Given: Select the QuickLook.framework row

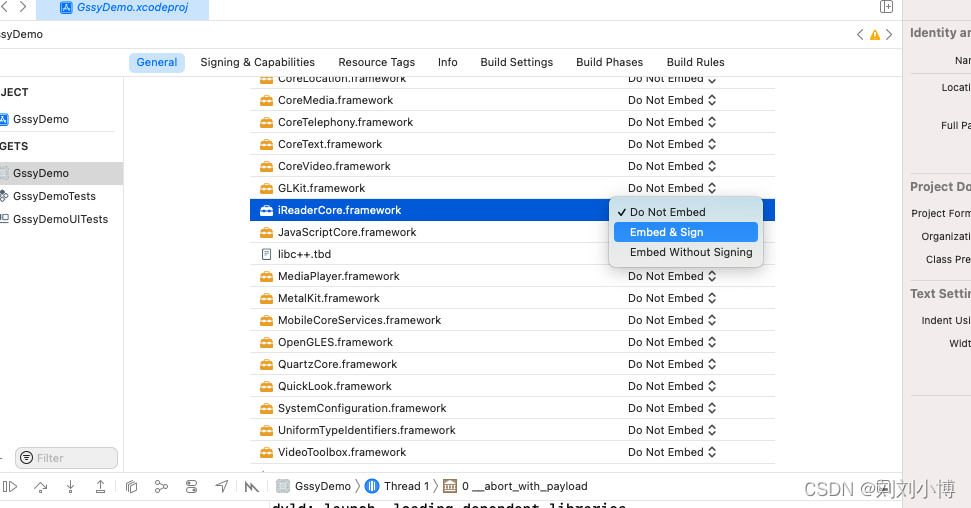Looking at the screenshot, I should [512, 386].
